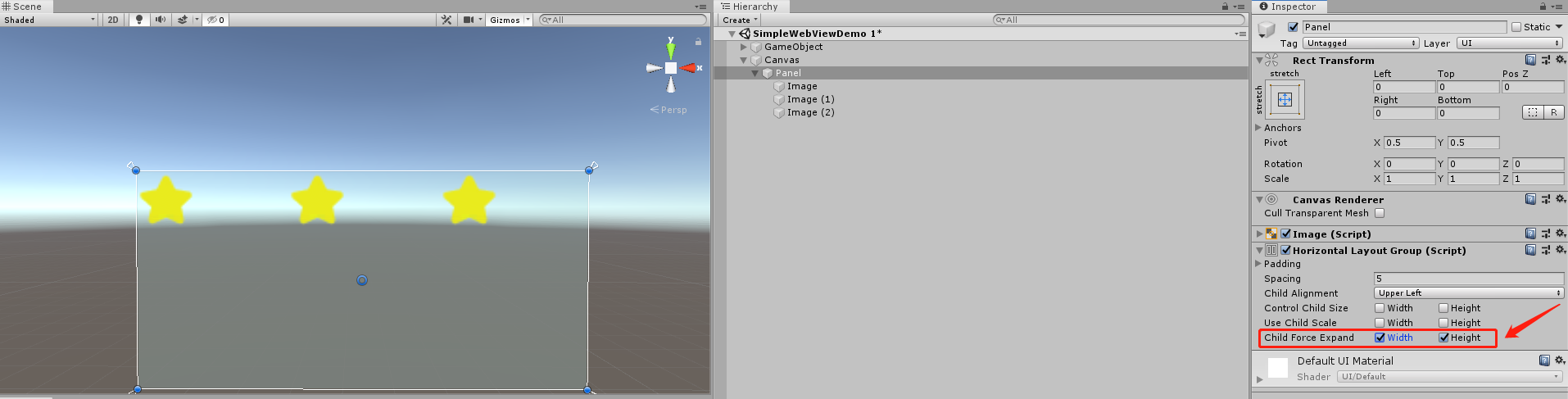1568x399 pixels.
Task: Click the R raw edit mode button
Action: (1554, 112)
